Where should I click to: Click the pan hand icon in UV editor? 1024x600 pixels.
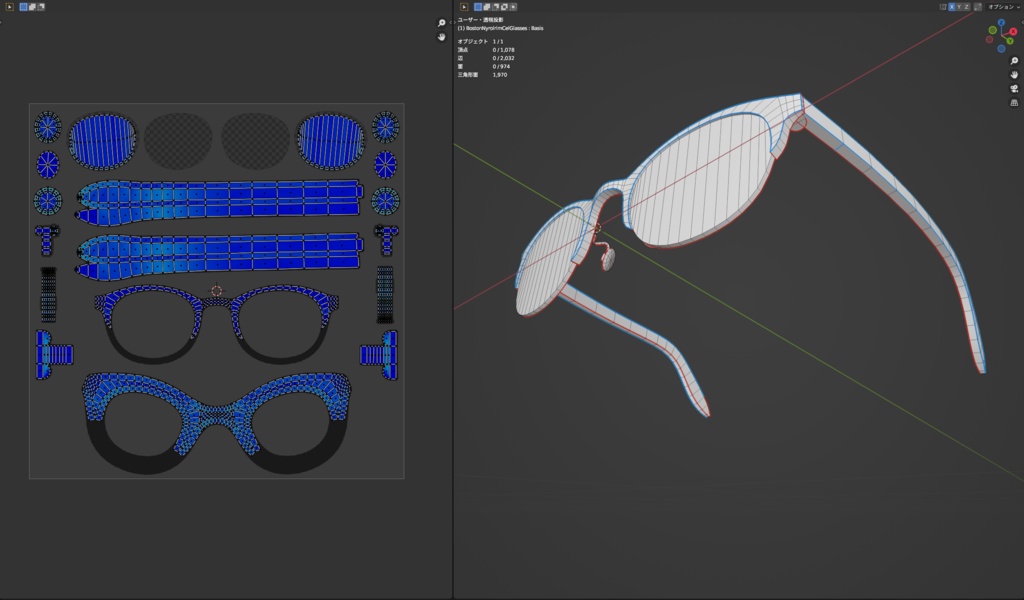point(442,37)
